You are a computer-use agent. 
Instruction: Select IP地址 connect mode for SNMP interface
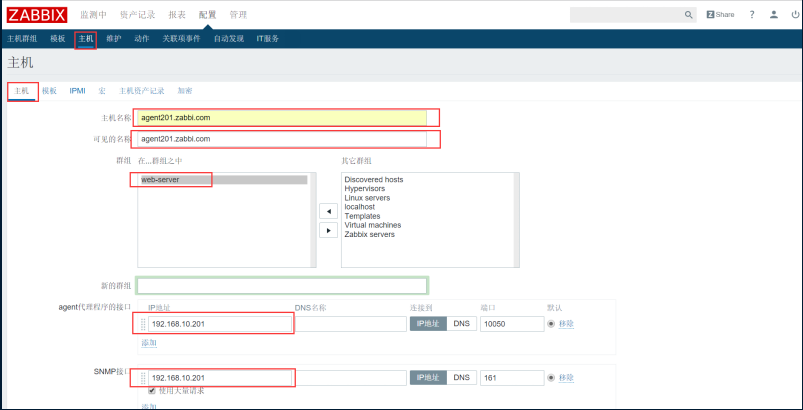pyautogui.click(x=428, y=378)
